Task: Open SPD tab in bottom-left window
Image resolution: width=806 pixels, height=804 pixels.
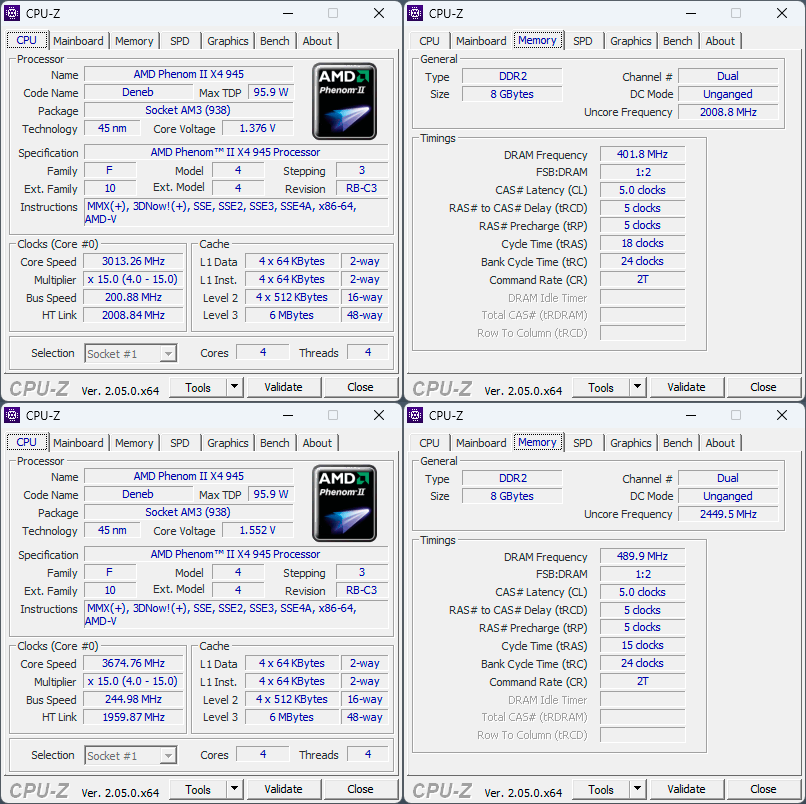Action: [x=180, y=443]
